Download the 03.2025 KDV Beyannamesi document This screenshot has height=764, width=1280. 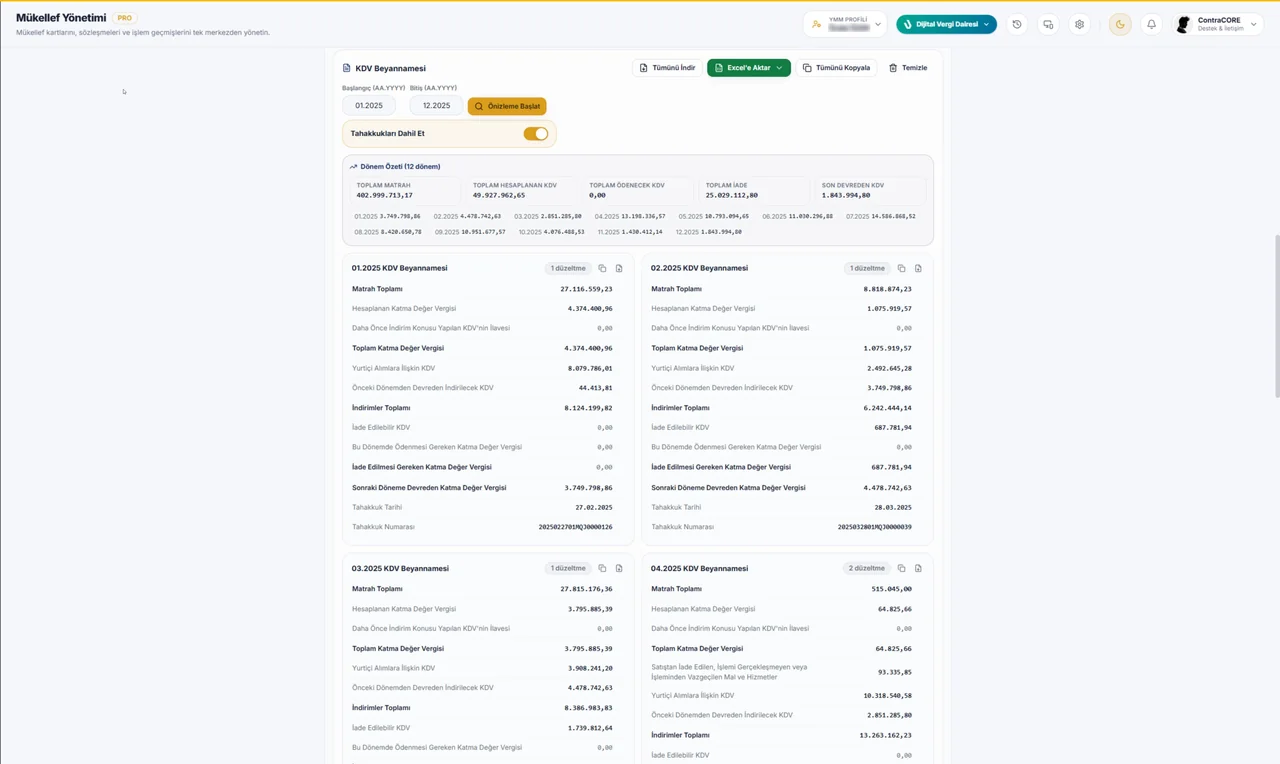click(619, 568)
